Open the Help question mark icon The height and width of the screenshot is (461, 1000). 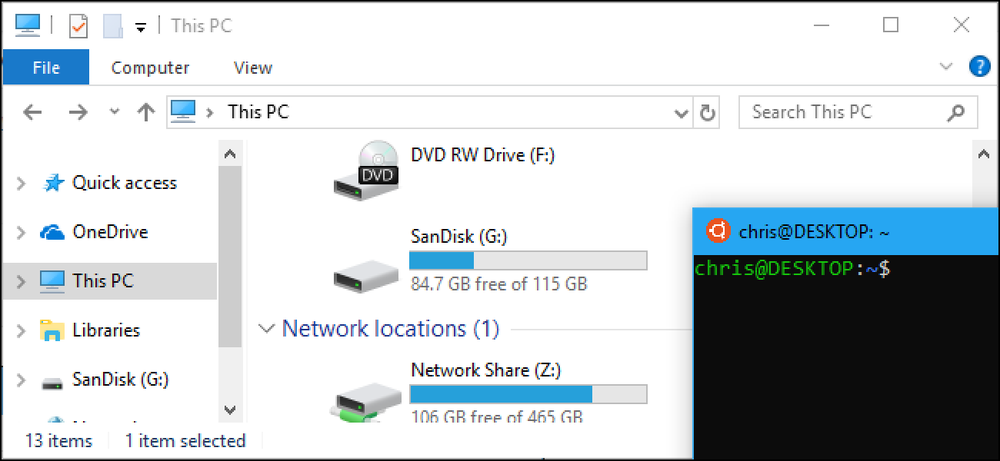(x=979, y=66)
